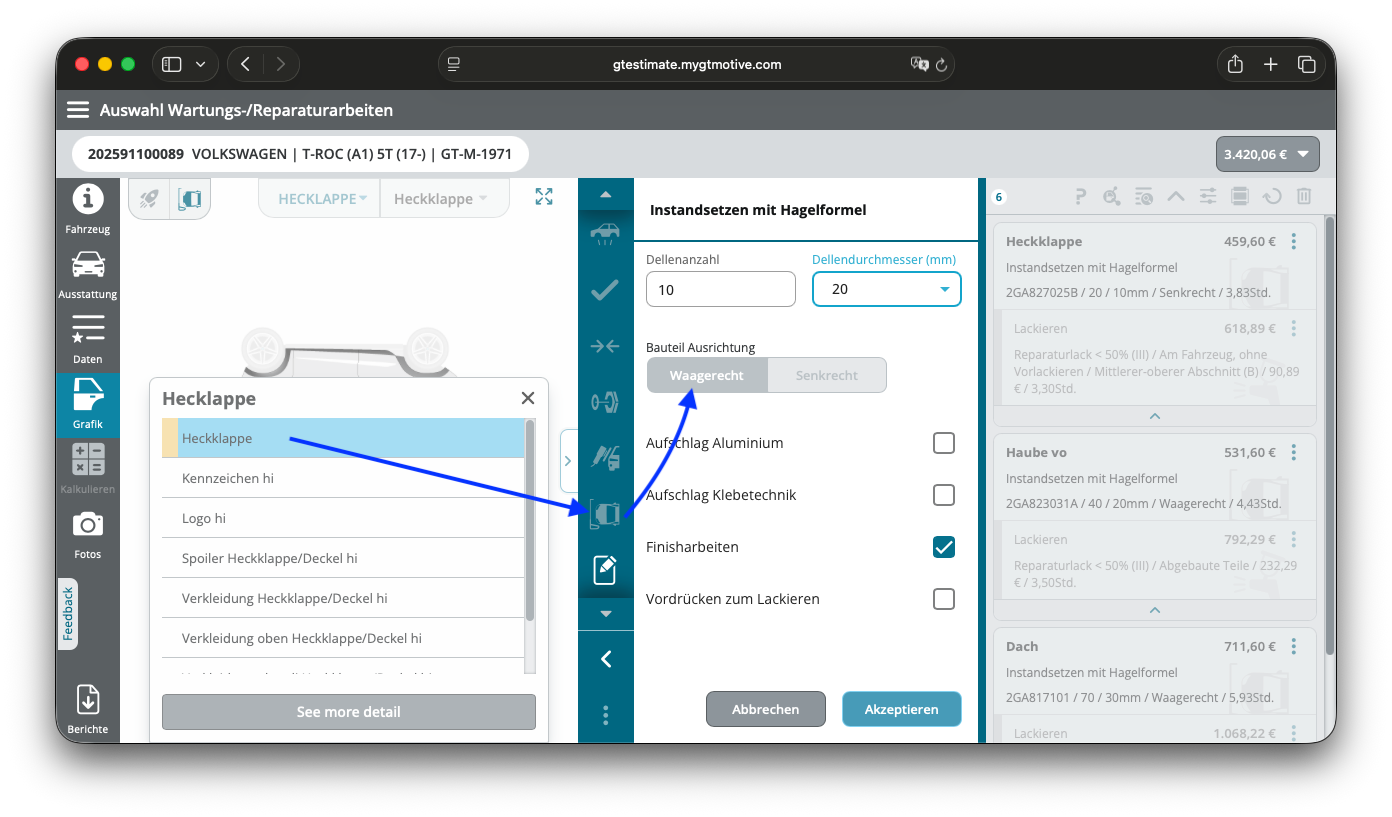Collapse the Haube vo card chevron
This screenshot has height=817, width=1392.
click(1155, 610)
